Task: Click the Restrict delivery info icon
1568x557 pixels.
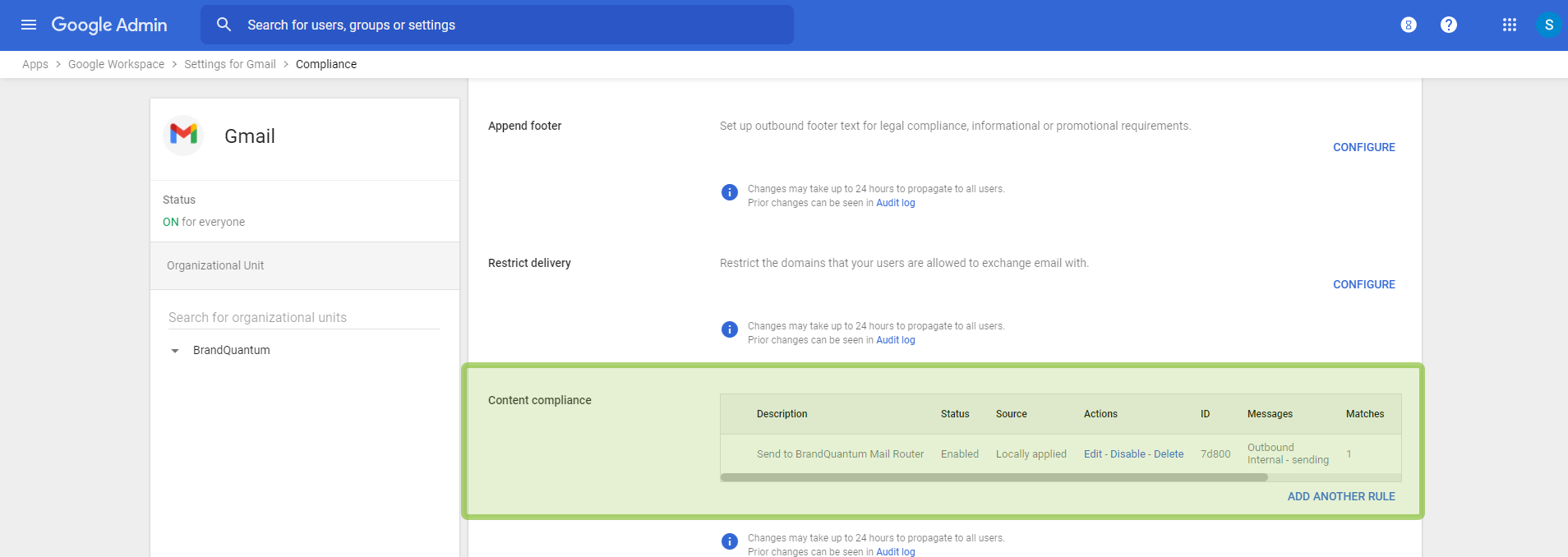Action: 730,329
